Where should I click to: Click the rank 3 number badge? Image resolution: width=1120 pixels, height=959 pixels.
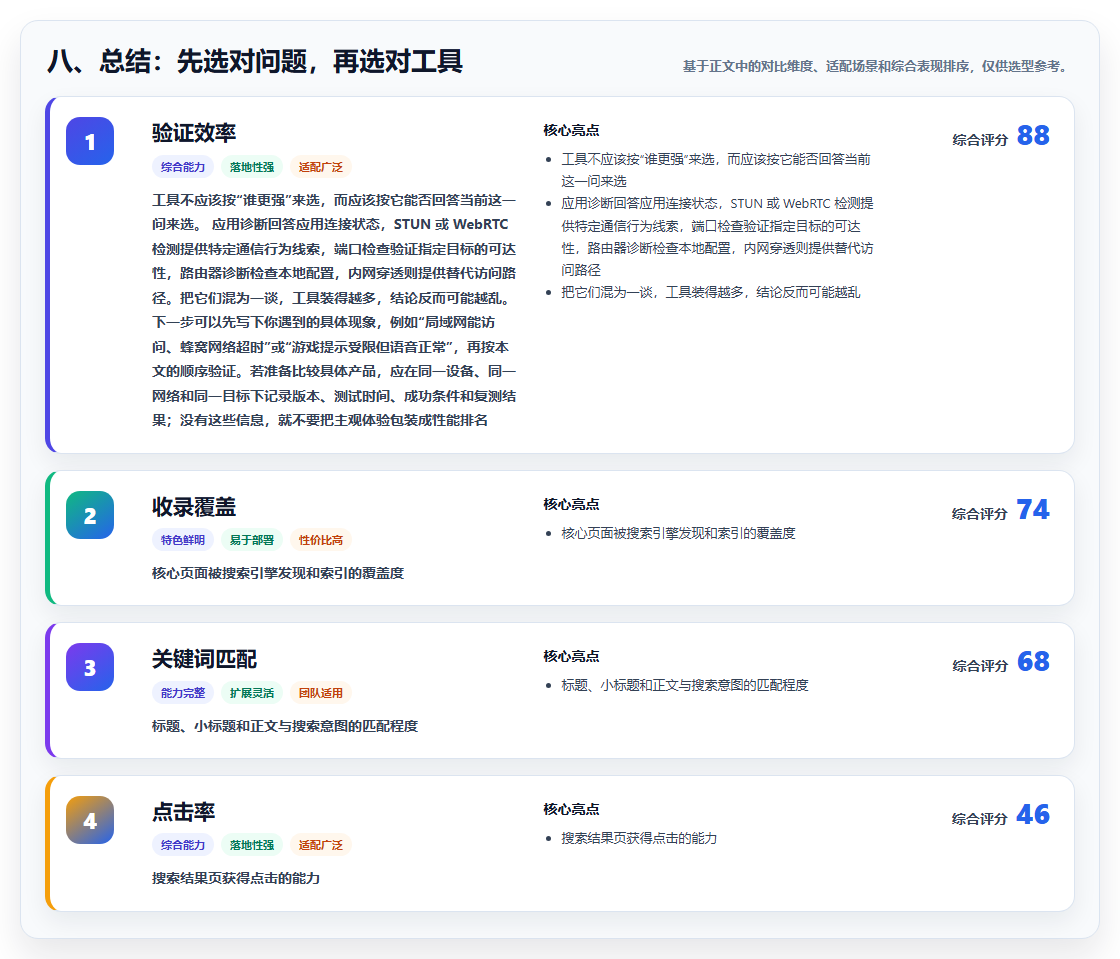pos(90,667)
